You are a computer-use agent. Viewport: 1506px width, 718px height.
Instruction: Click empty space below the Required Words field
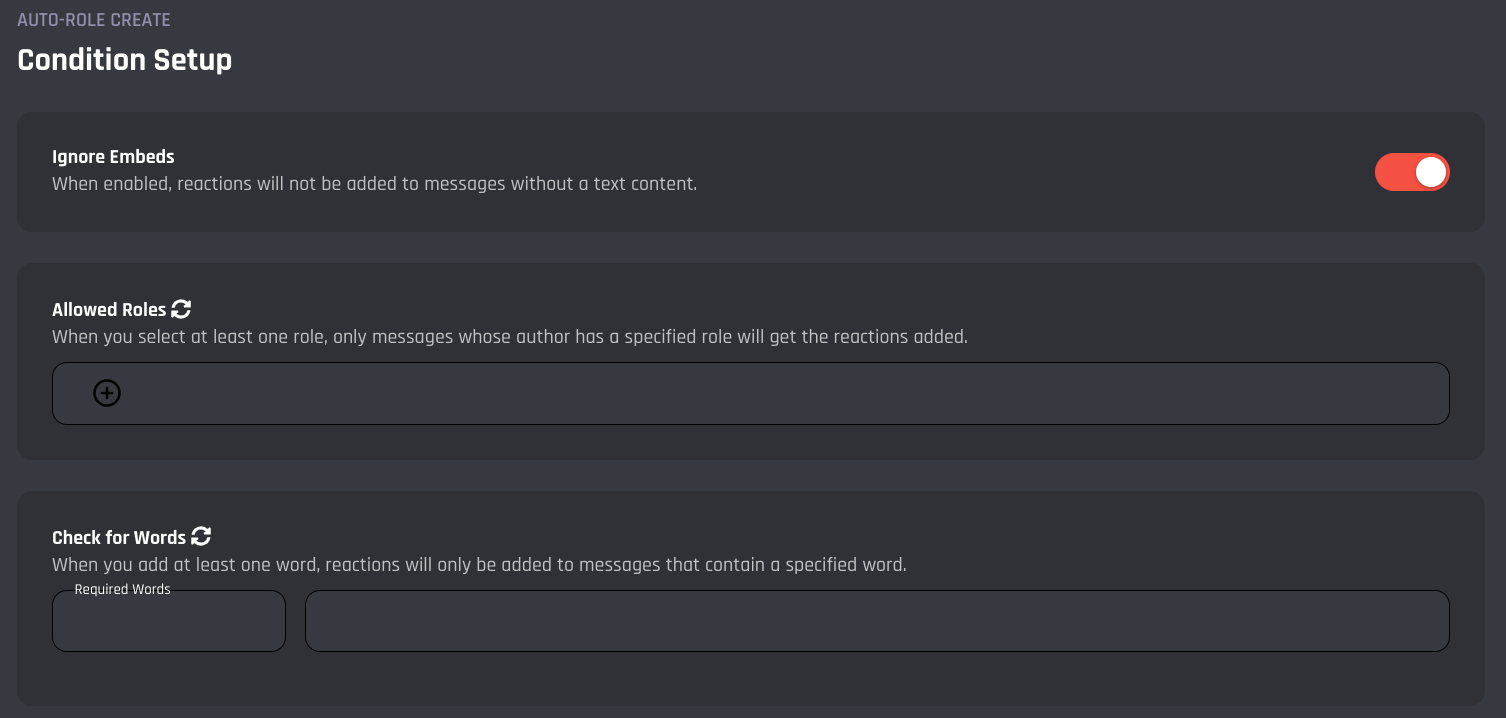[169, 678]
